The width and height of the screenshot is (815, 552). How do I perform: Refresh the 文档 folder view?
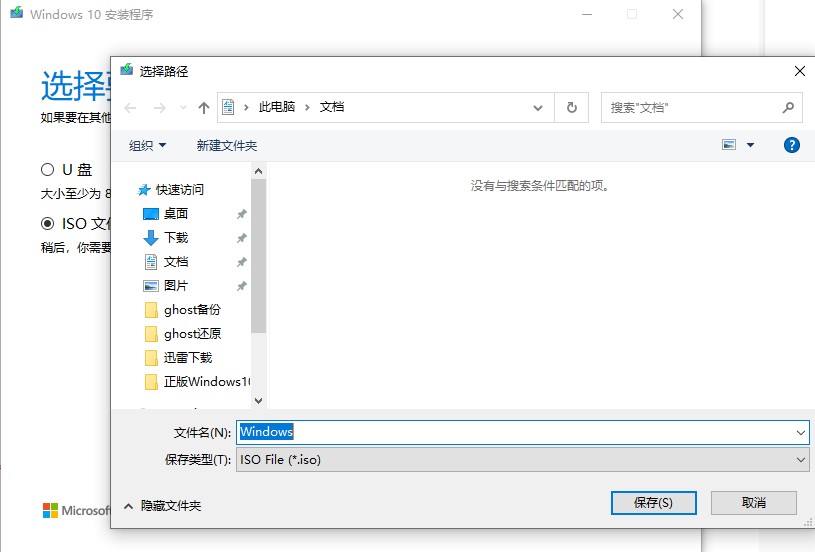coord(572,108)
